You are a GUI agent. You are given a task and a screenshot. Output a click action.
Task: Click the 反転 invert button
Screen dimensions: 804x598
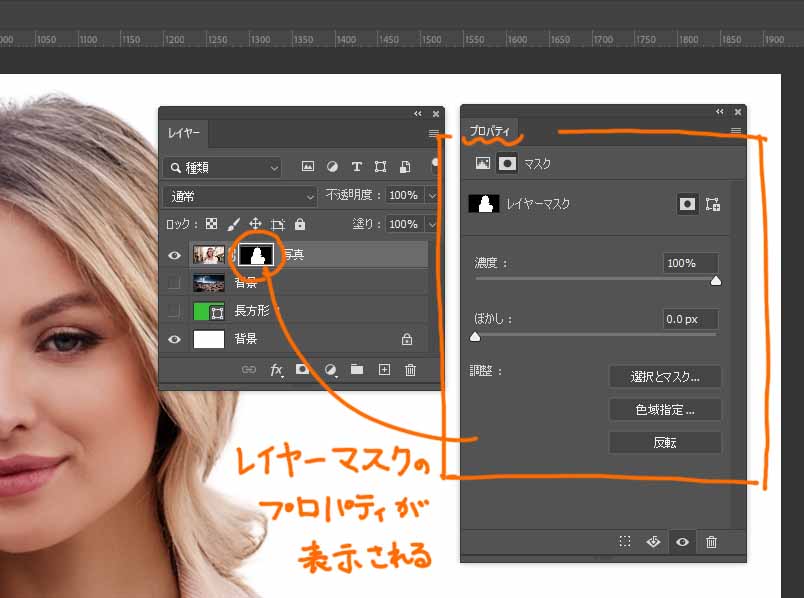(664, 442)
